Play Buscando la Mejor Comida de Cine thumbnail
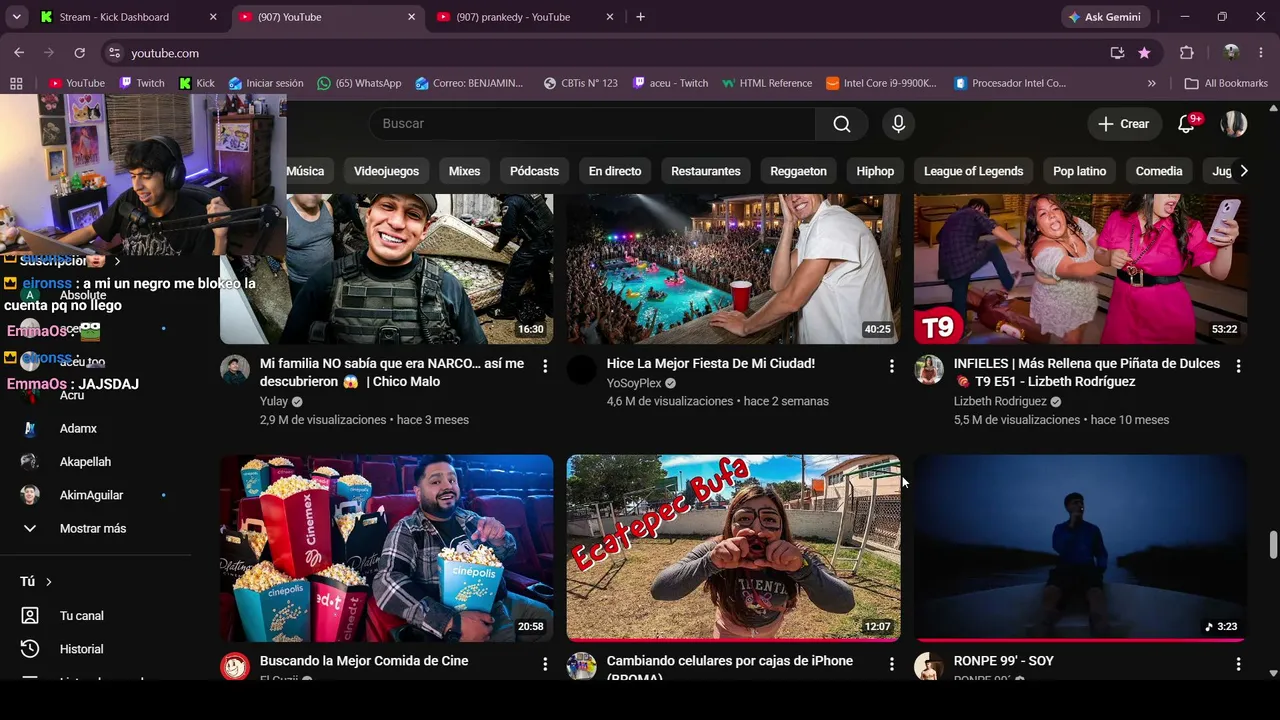Screen dimensions: 1280x720 pyautogui.click(x=386, y=548)
